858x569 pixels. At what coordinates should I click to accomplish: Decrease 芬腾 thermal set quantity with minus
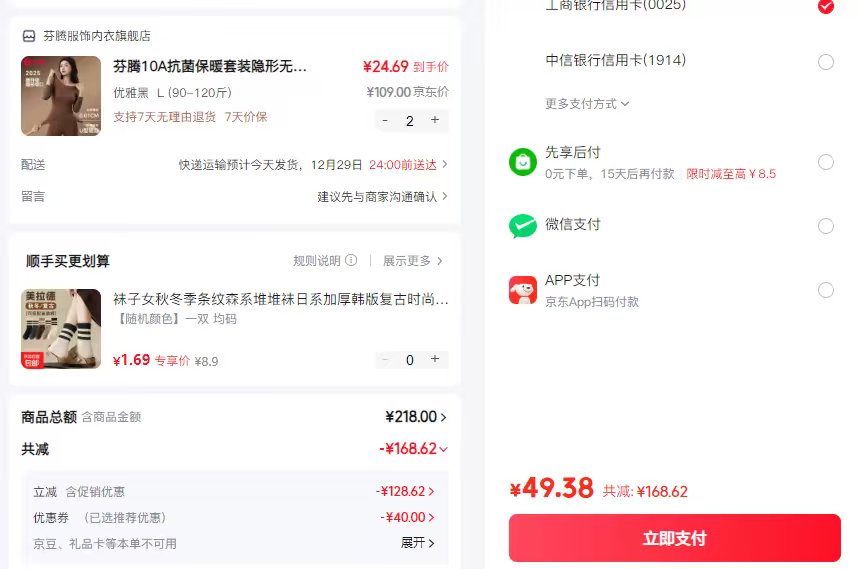385,120
